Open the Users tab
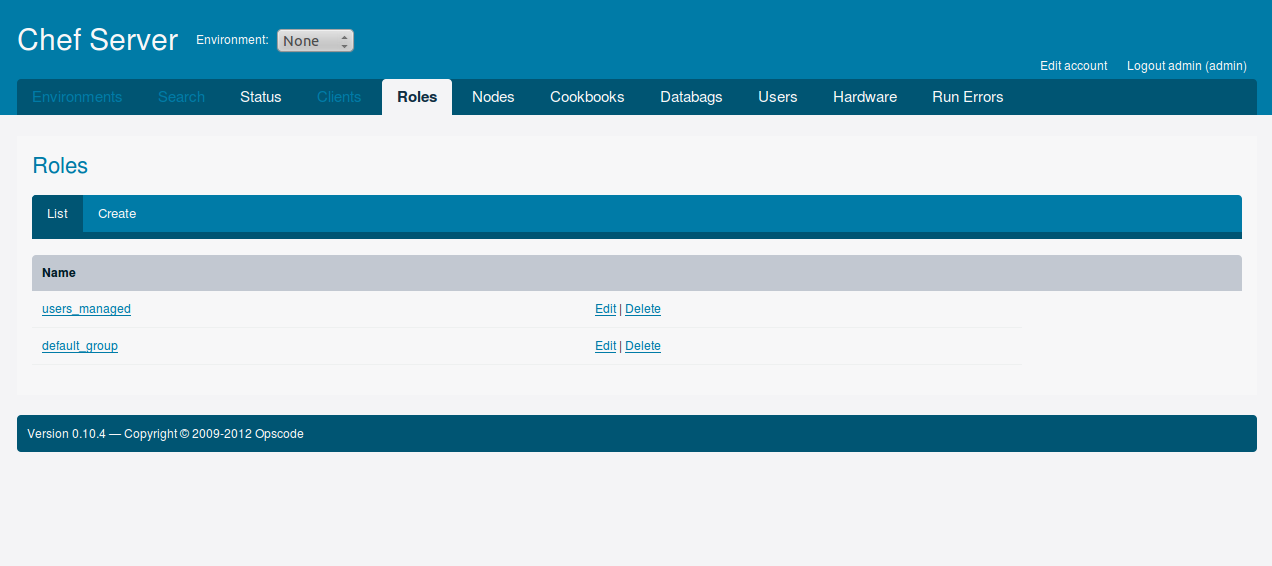The width and height of the screenshot is (1272, 566). click(778, 97)
